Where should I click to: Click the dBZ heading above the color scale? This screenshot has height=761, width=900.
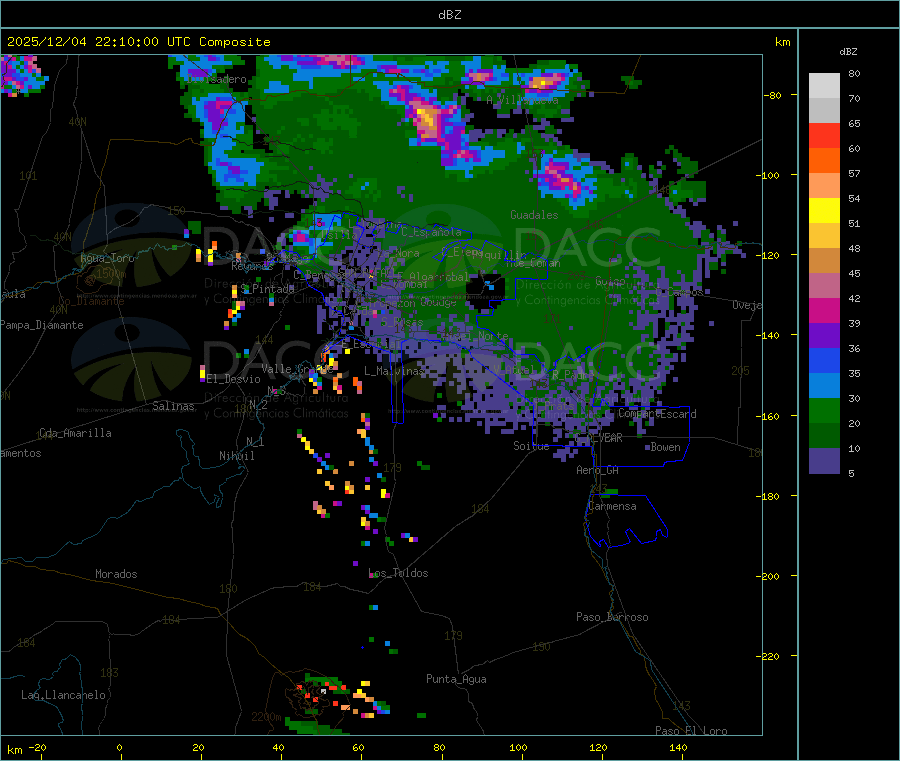[x=848, y=52]
